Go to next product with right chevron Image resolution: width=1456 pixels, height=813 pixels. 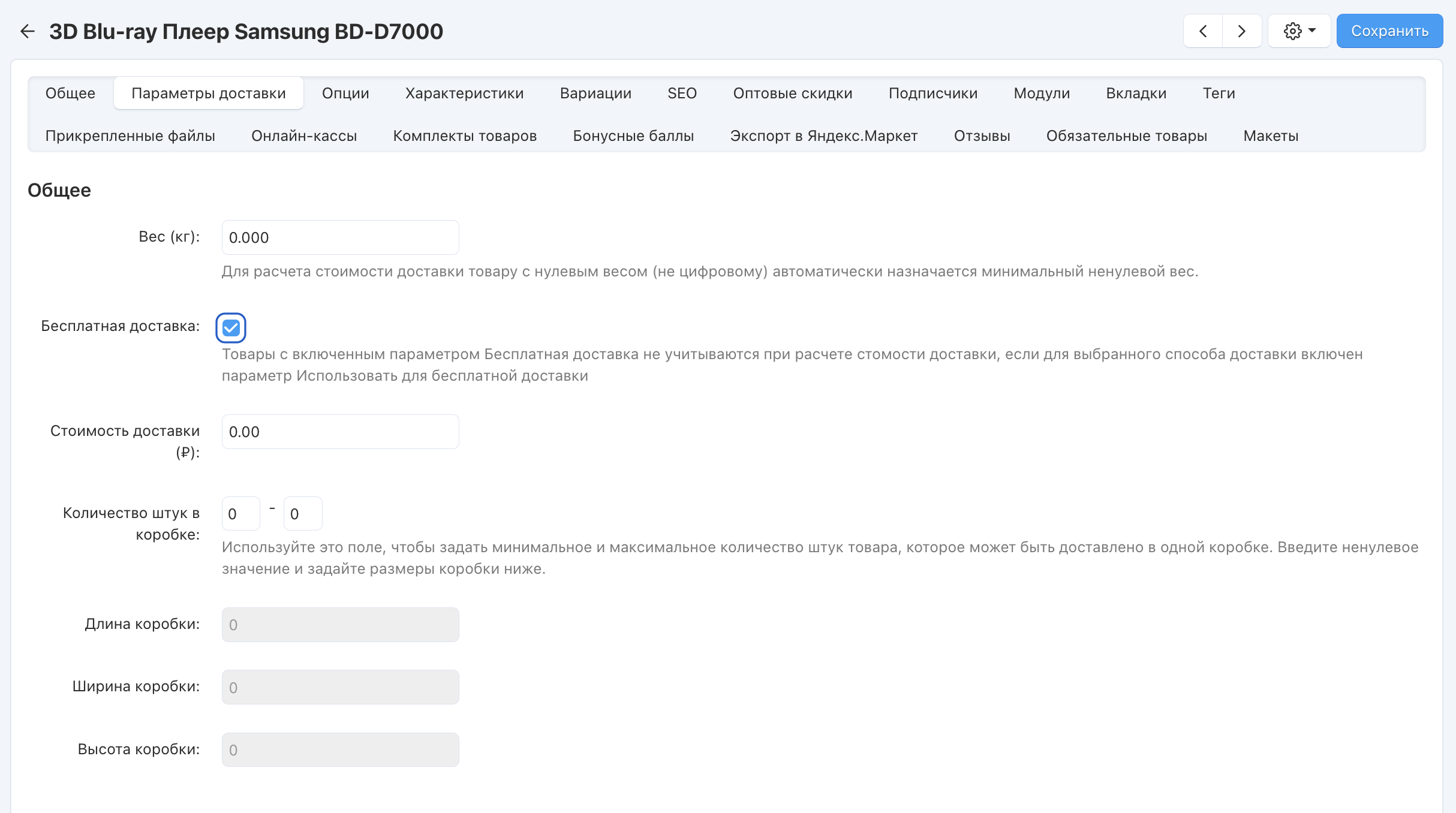pos(1242,31)
